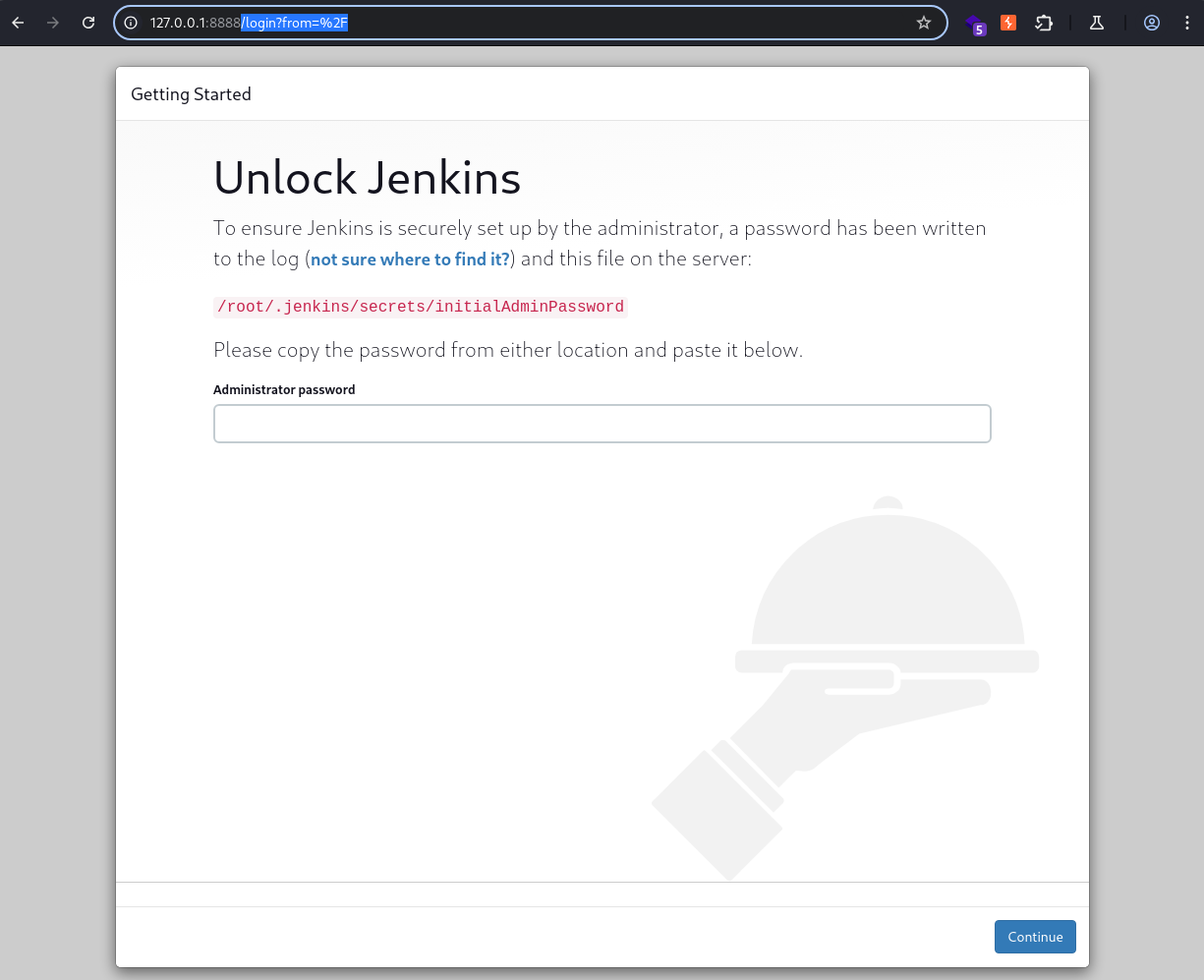Focus the Administrator password field
This screenshot has height=980, width=1204.
tap(602, 424)
